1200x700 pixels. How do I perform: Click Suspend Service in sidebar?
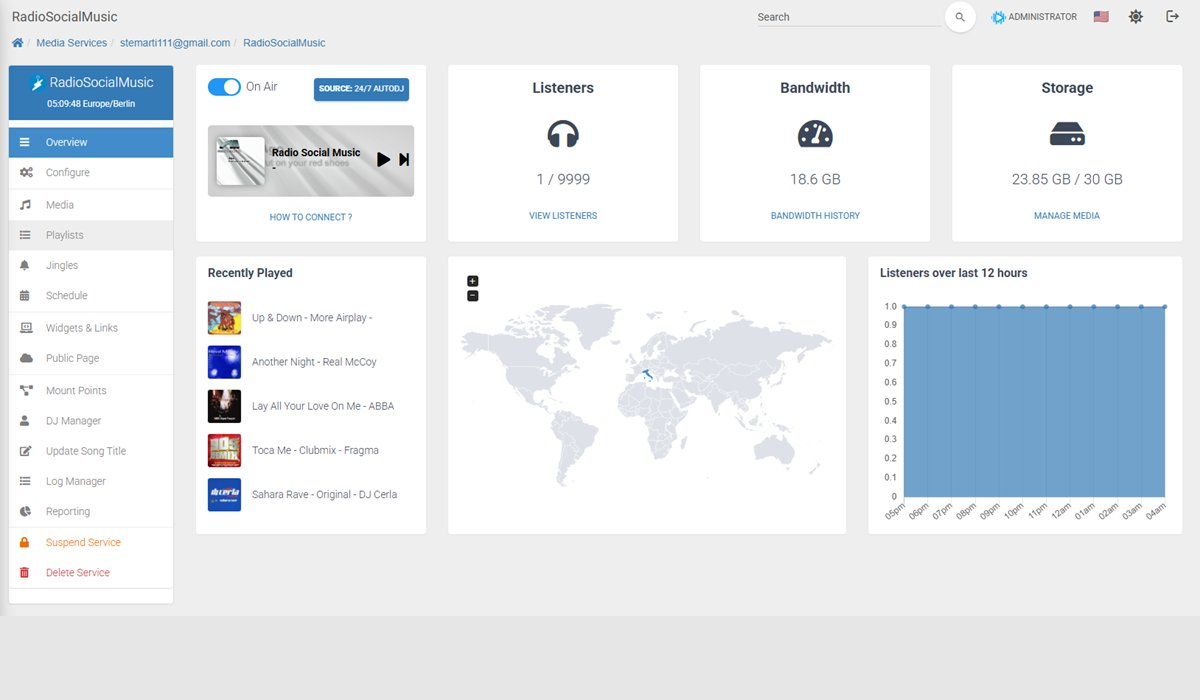point(91,542)
